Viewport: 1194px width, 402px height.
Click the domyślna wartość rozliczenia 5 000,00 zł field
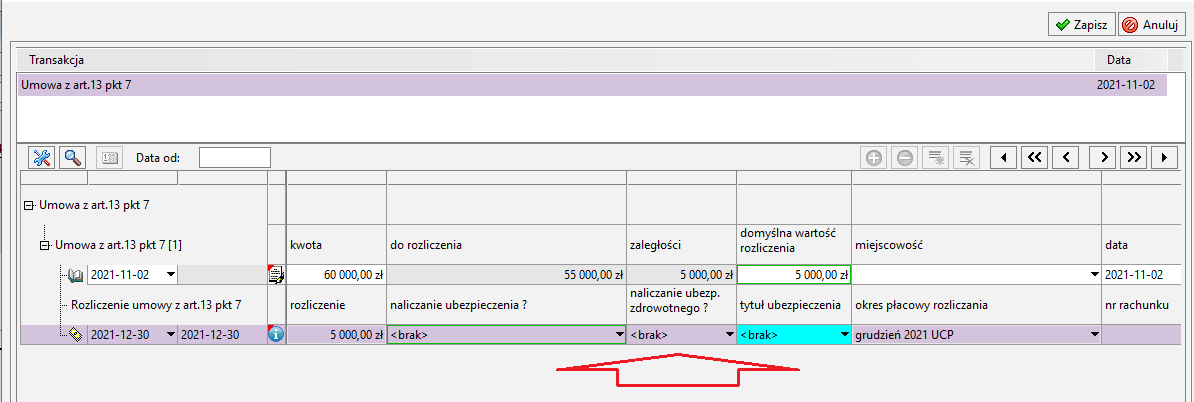[x=794, y=274]
